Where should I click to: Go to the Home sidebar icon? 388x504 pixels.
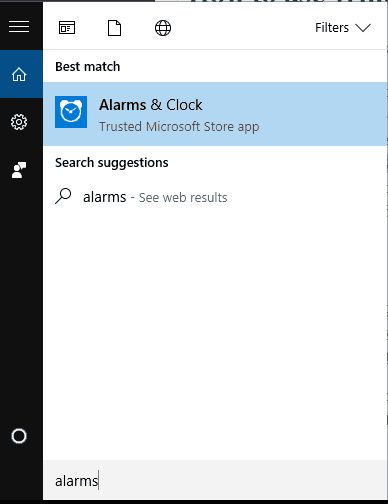point(19,74)
